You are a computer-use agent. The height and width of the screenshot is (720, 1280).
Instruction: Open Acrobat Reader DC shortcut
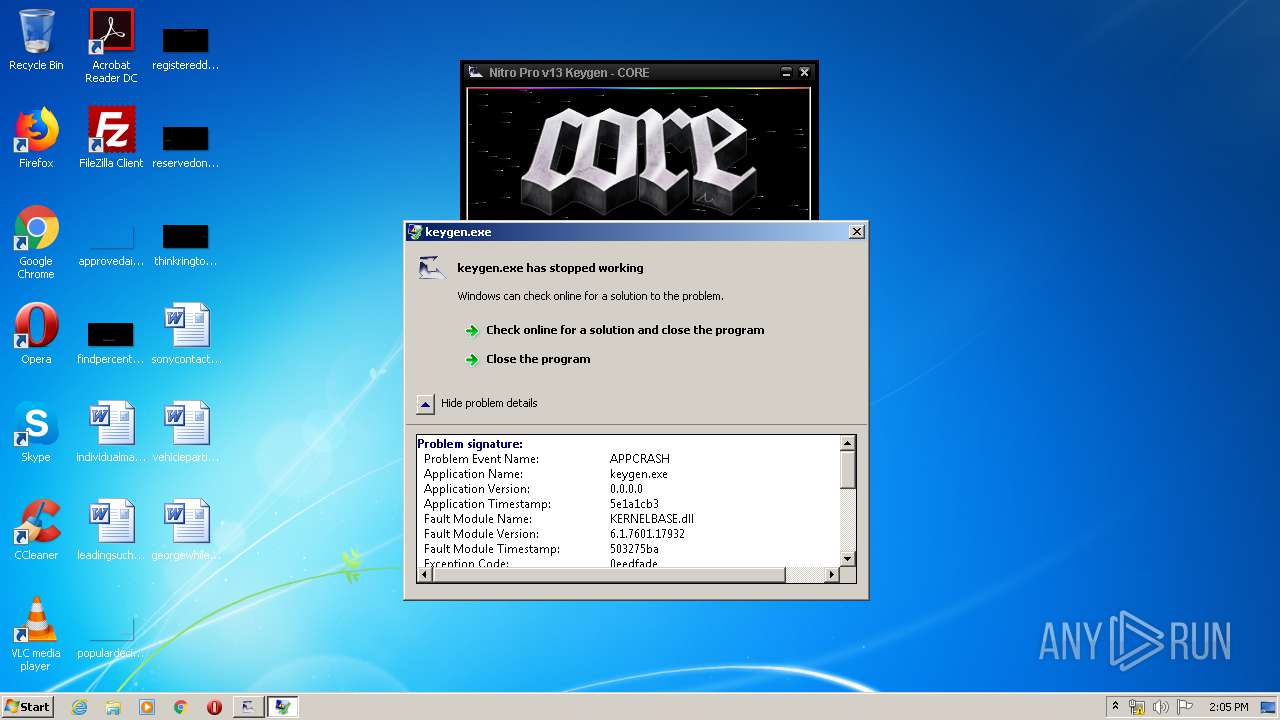coord(111,46)
